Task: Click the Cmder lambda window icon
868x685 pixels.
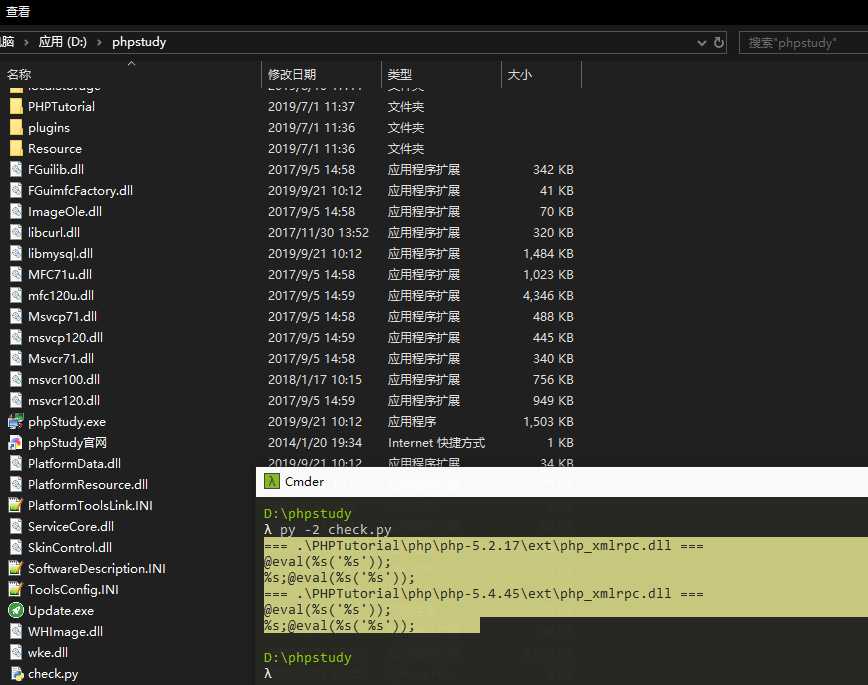Action: (x=272, y=481)
